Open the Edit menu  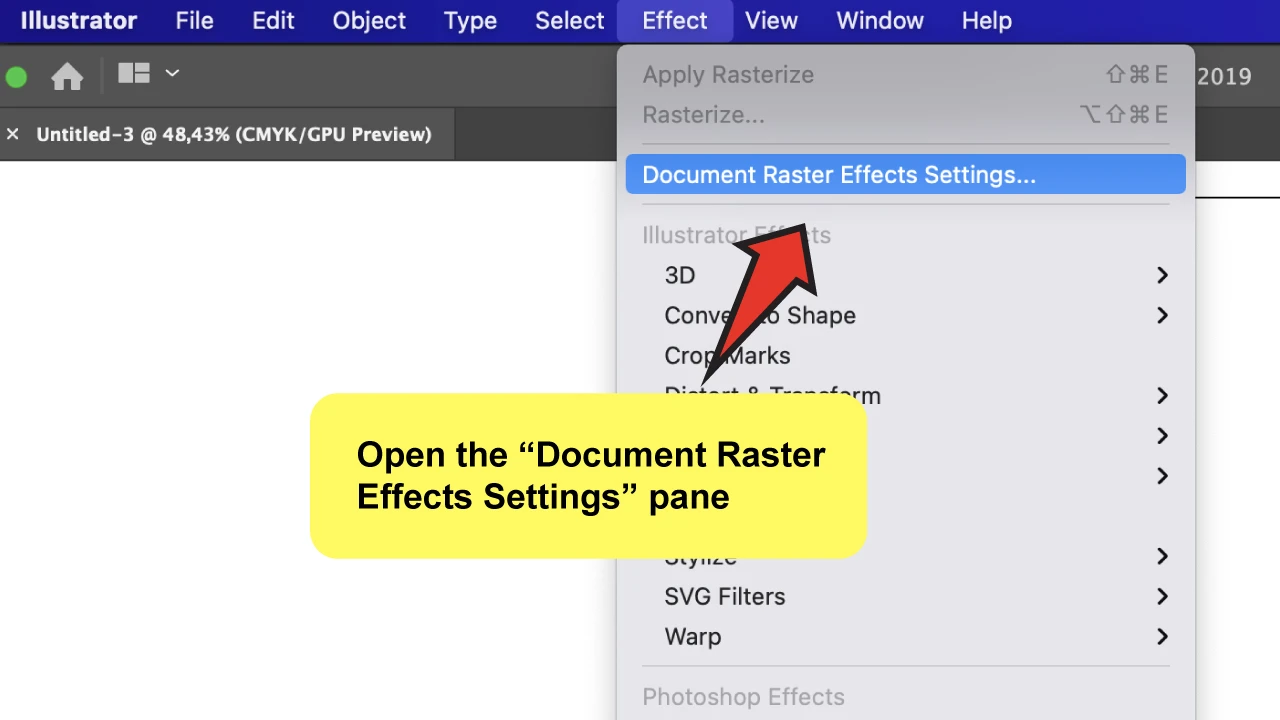(273, 21)
